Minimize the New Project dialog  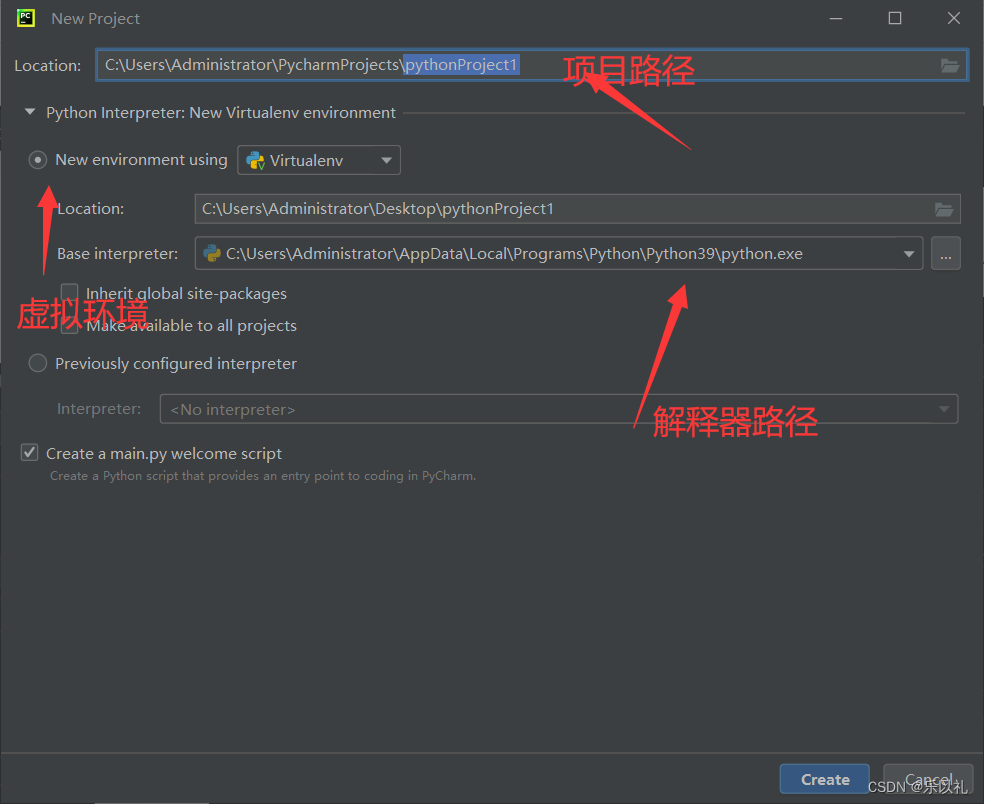point(836,19)
